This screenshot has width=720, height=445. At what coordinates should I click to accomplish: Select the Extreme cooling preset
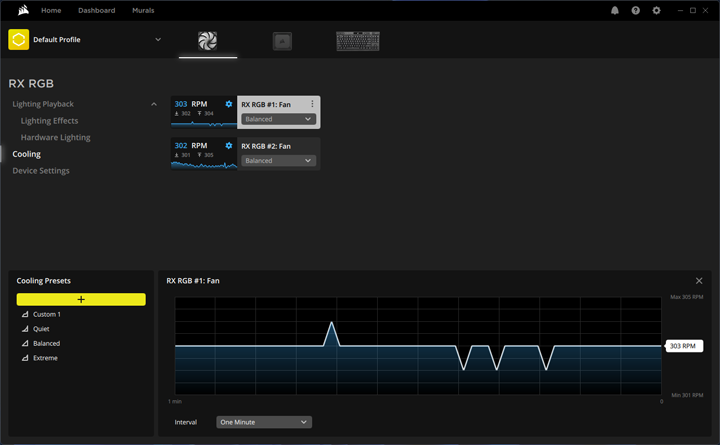[45, 357]
